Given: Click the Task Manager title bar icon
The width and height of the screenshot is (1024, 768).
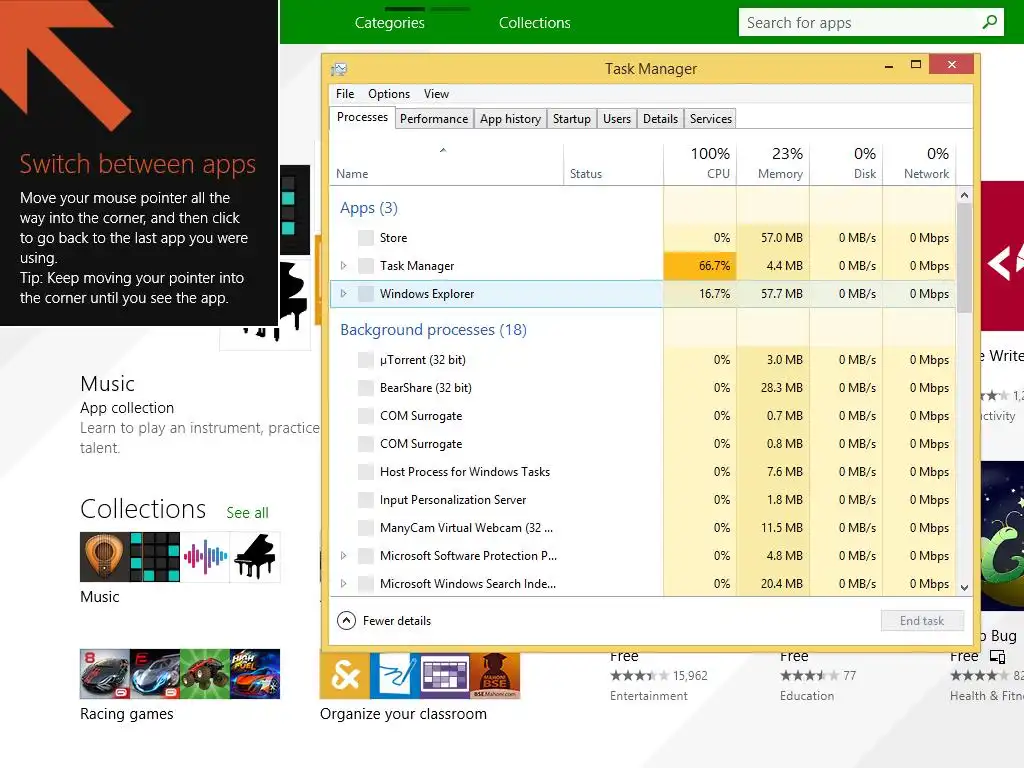Looking at the screenshot, I should [339, 69].
